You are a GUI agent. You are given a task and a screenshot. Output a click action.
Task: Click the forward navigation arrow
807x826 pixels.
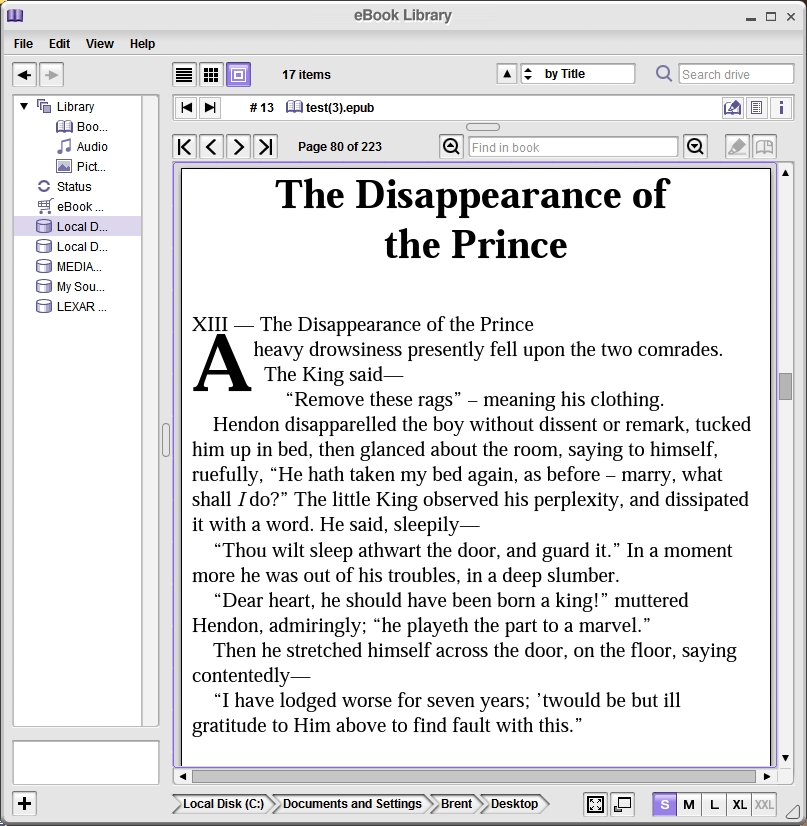click(51, 75)
